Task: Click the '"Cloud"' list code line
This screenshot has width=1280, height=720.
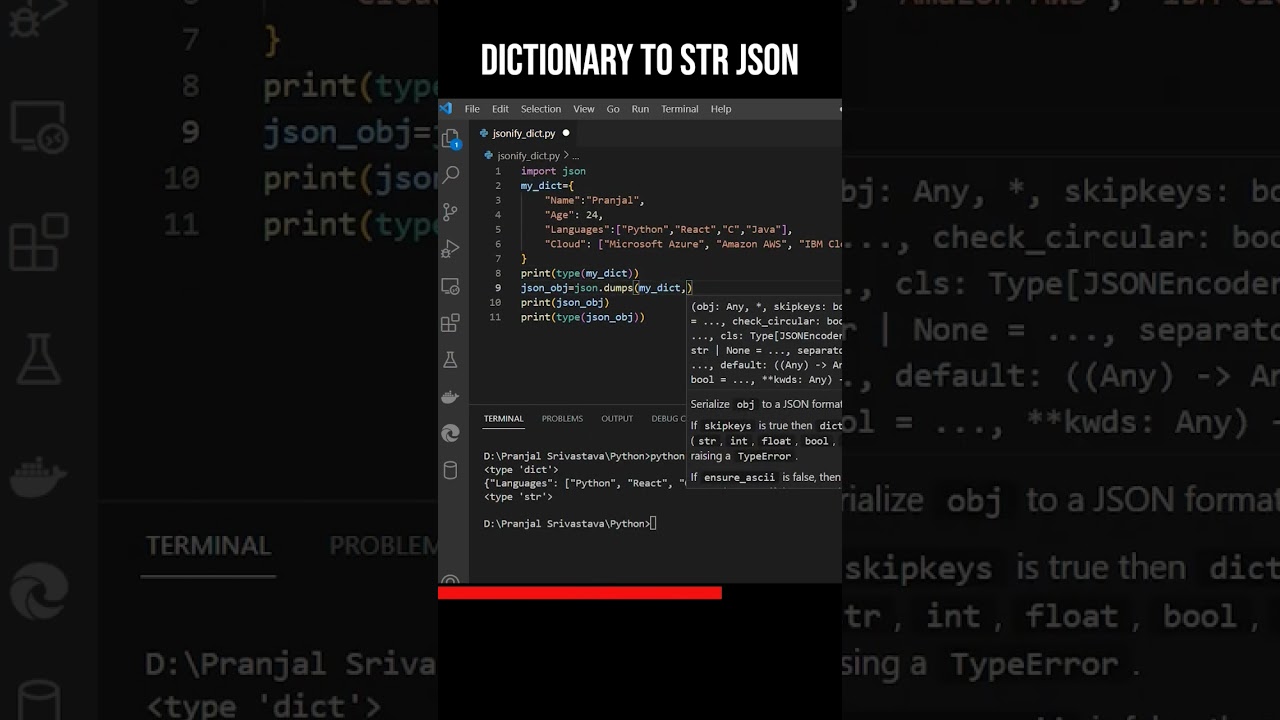Action: [693, 244]
